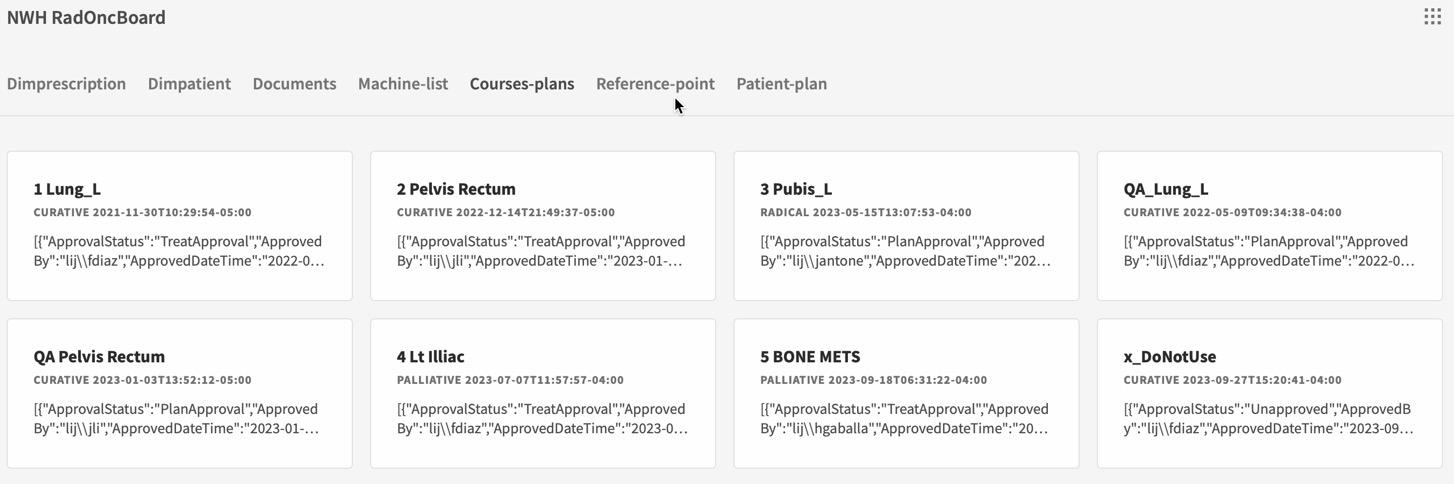Open the 5 BONE METS card
1454x484 pixels.
tap(906, 394)
